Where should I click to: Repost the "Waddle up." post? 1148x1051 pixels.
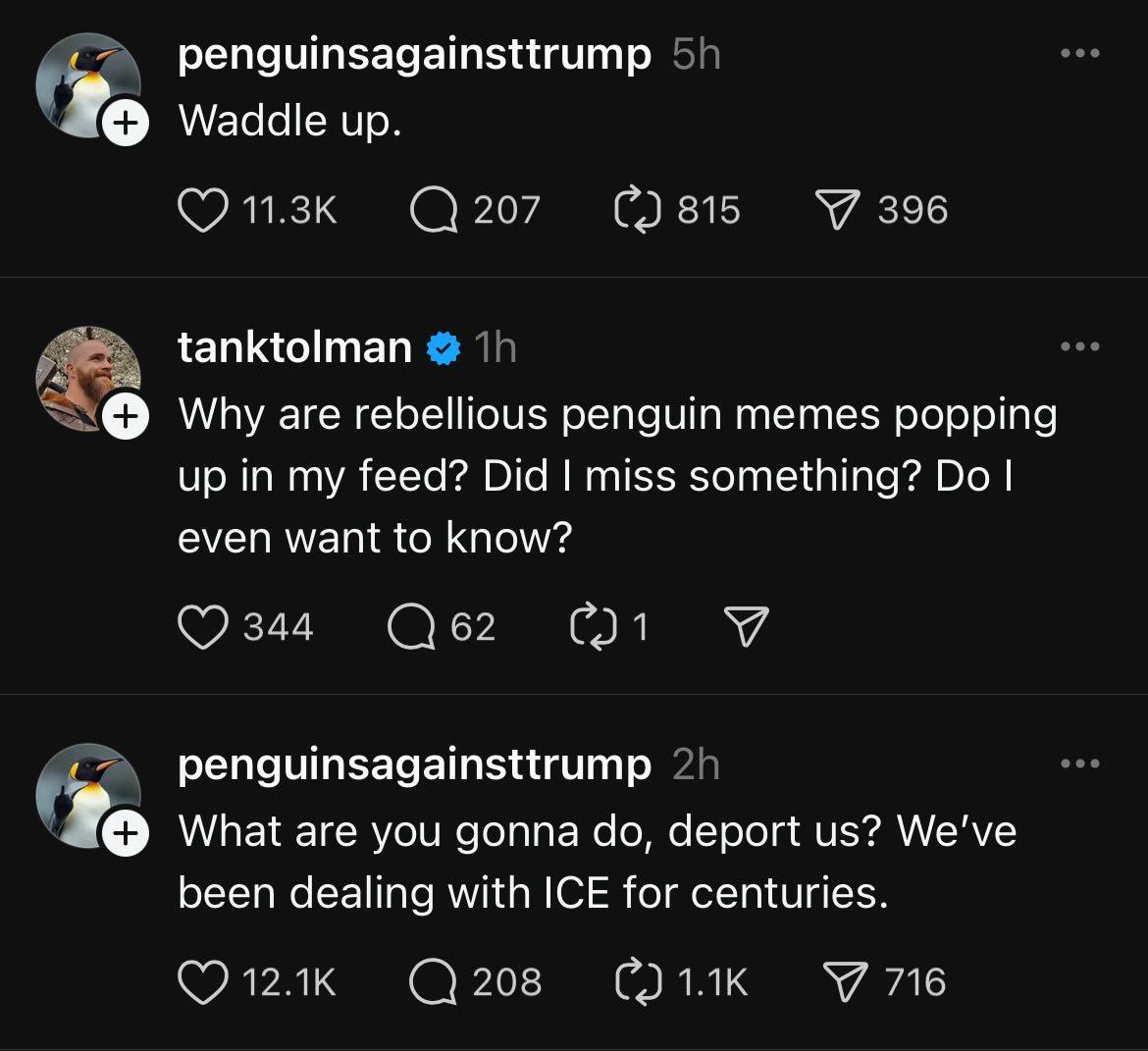(x=636, y=210)
